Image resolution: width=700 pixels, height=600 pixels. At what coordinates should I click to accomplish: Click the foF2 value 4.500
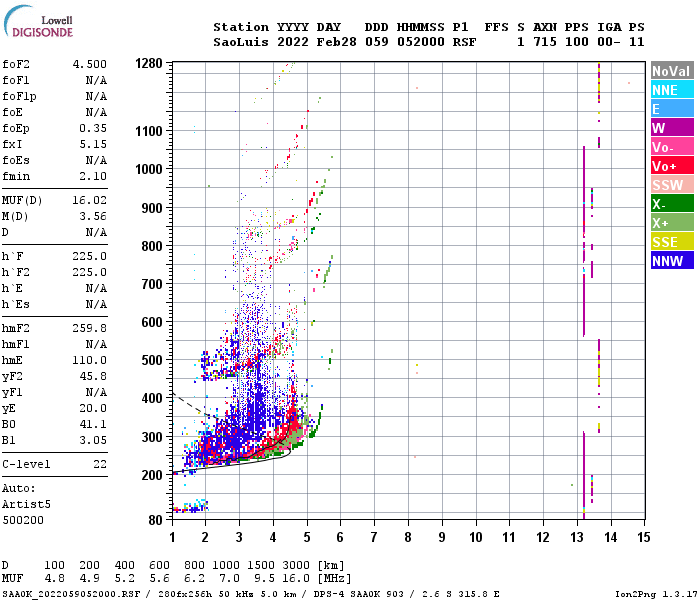(x=90, y=64)
